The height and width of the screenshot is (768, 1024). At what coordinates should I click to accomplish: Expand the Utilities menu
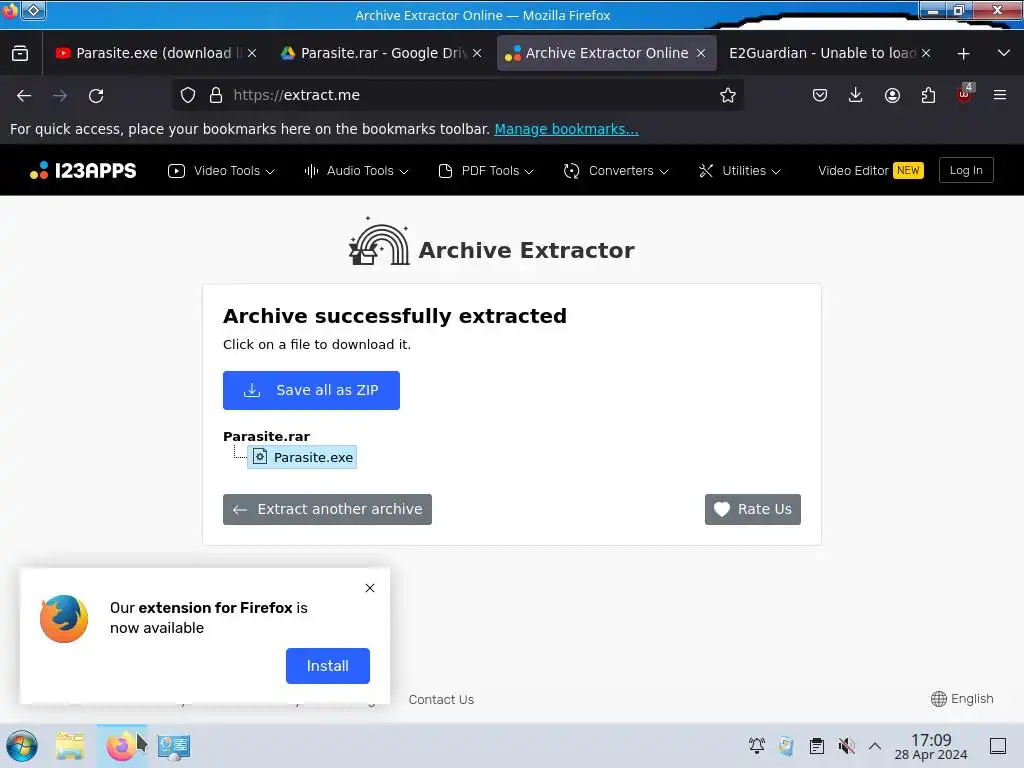(x=740, y=170)
